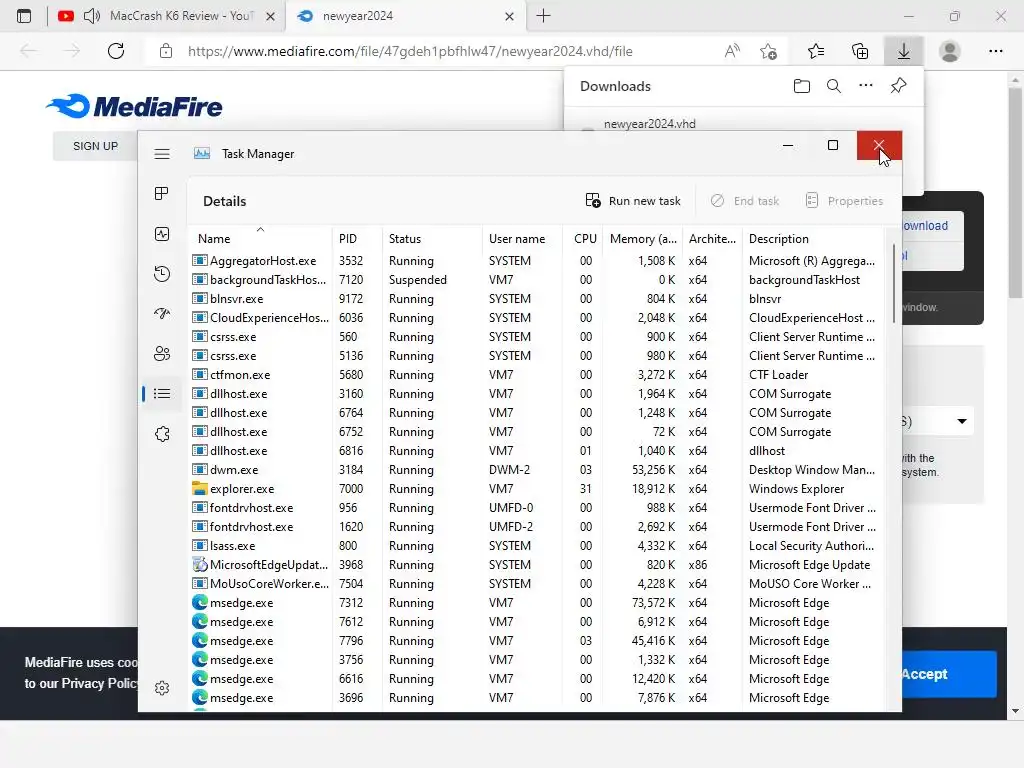Open the App history page in sidebar
Viewport: 1024px width, 768px height.
tap(162, 274)
